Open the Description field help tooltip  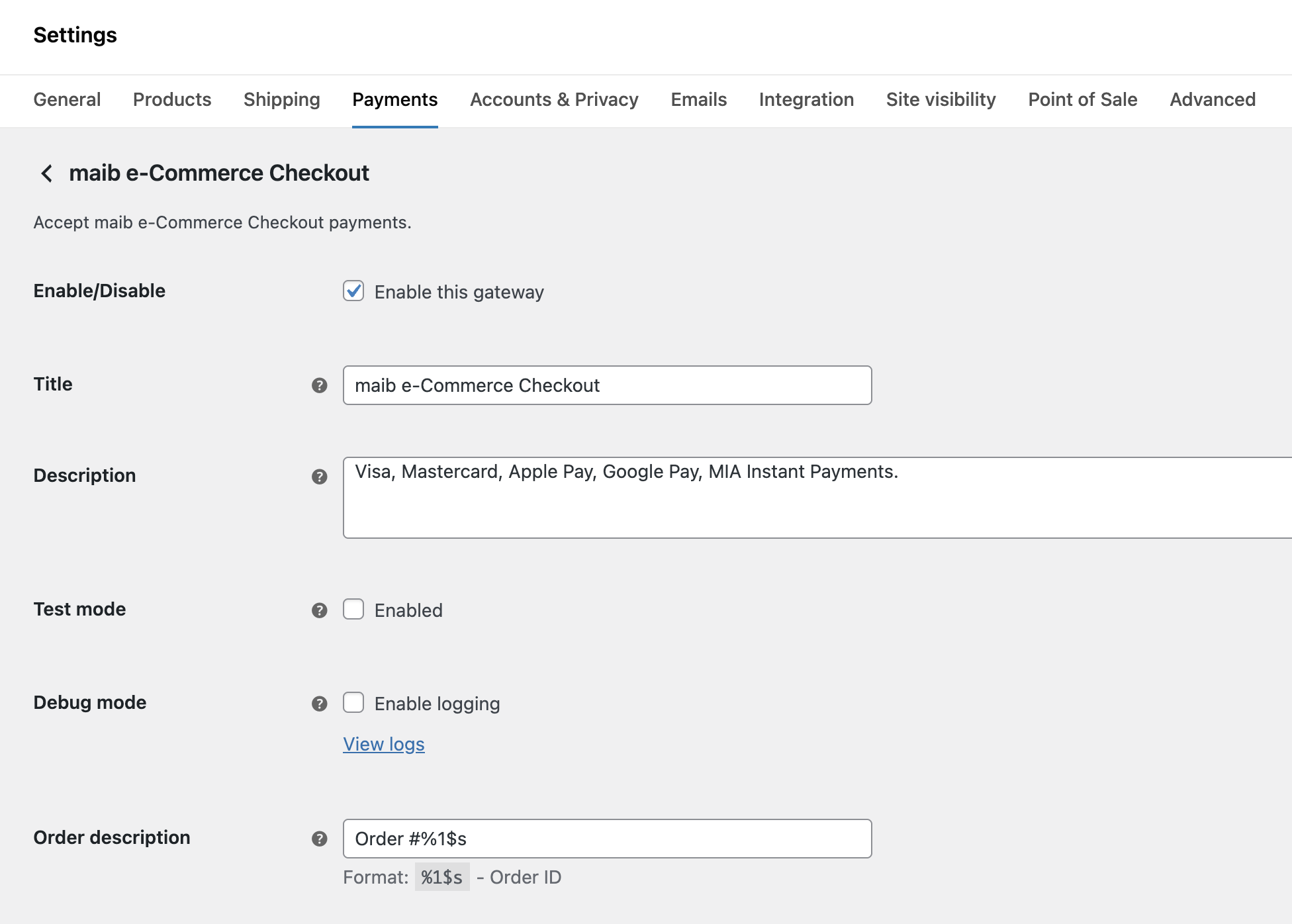tap(320, 476)
